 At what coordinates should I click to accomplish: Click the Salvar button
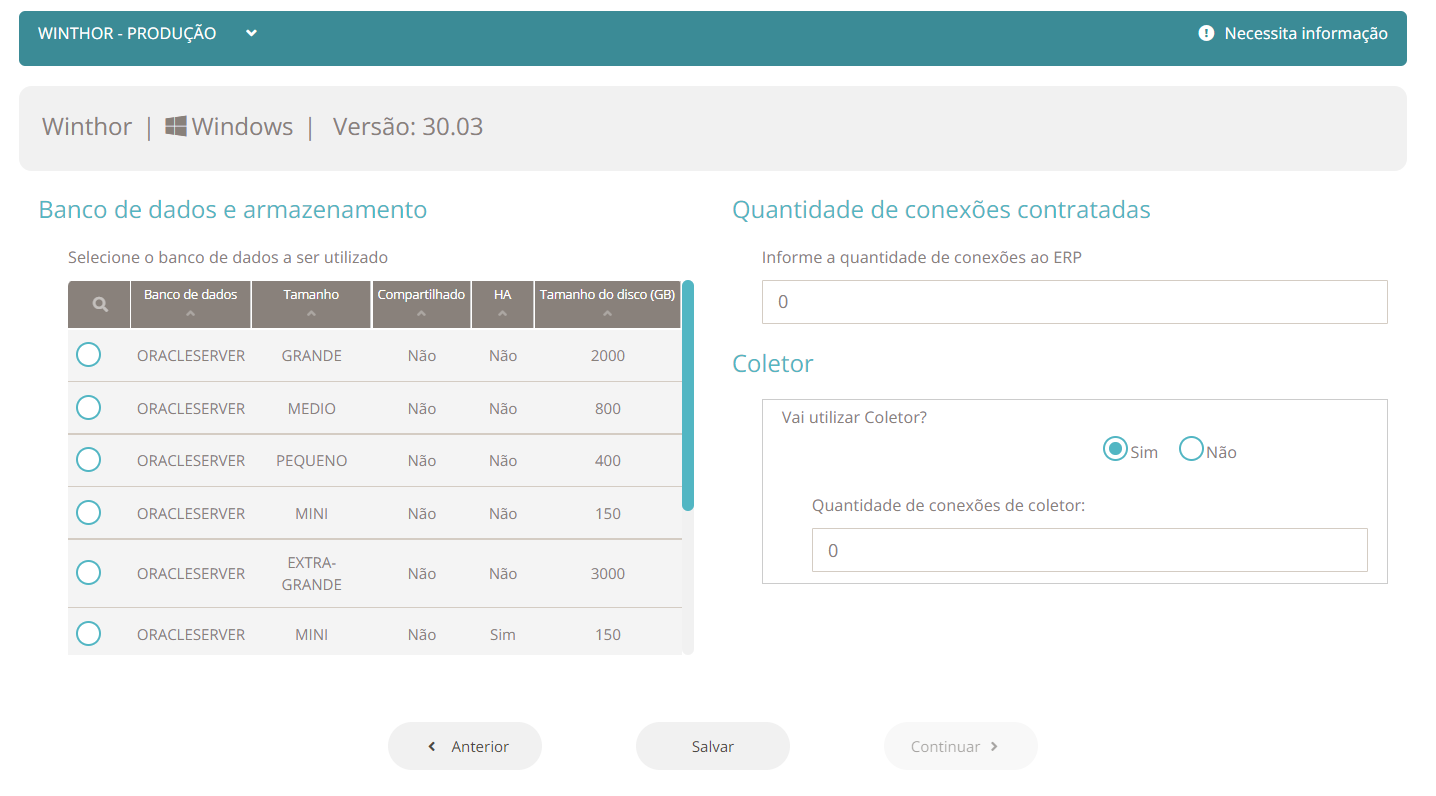713,746
